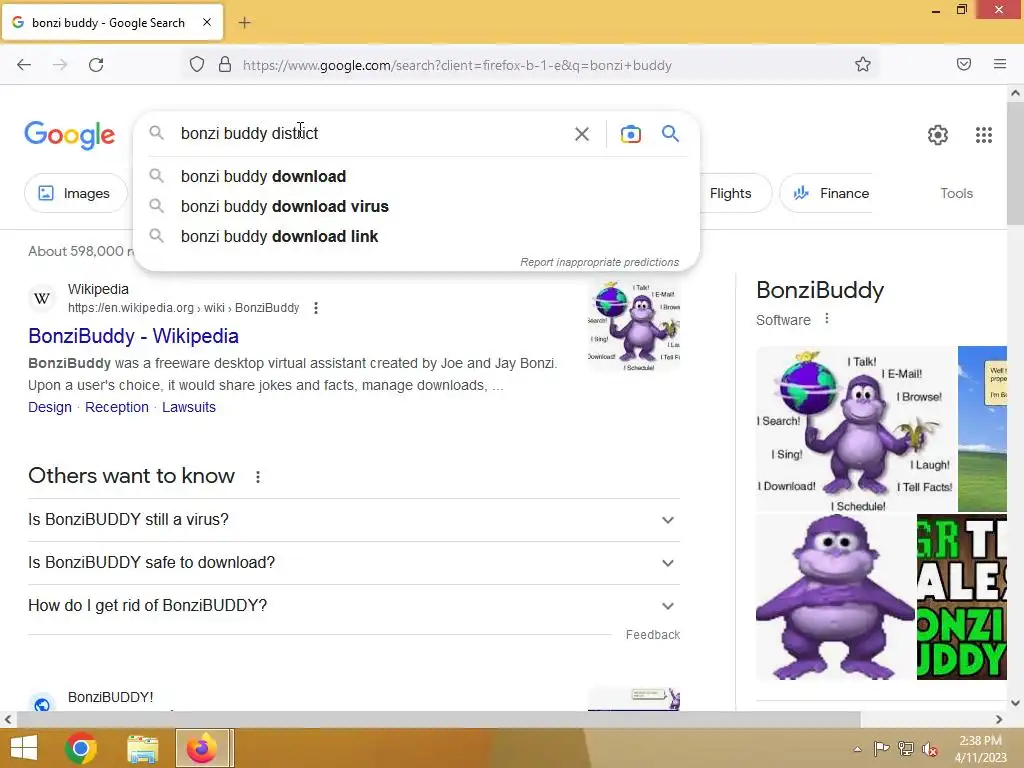The image size is (1024, 768).
Task: Click the forward navigation arrow
Action: coord(60,65)
